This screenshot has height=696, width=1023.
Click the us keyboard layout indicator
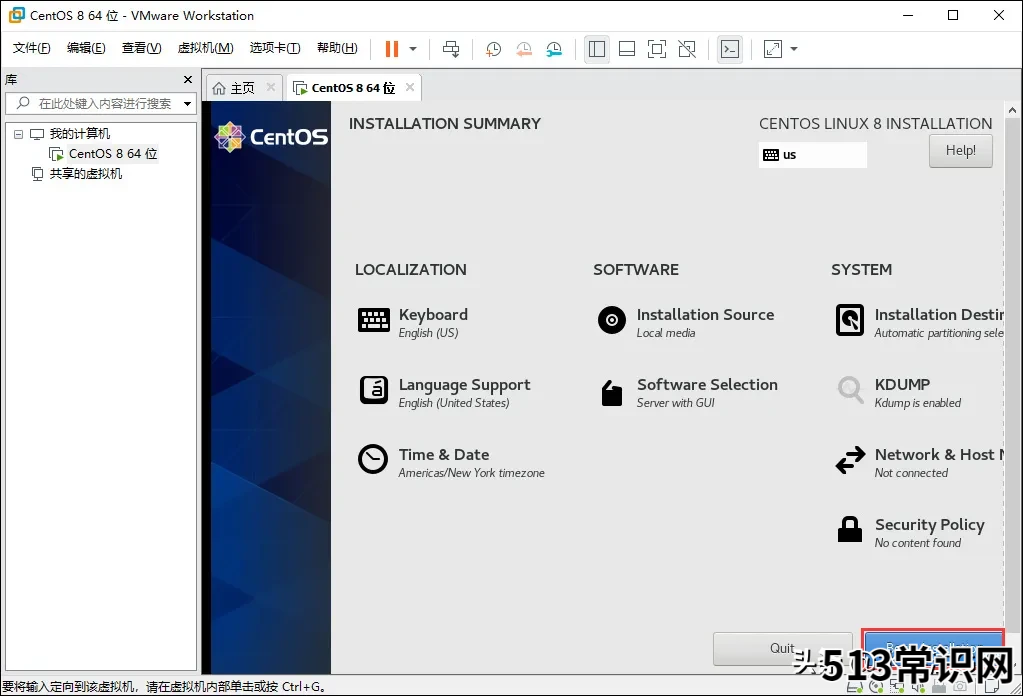[812, 155]
